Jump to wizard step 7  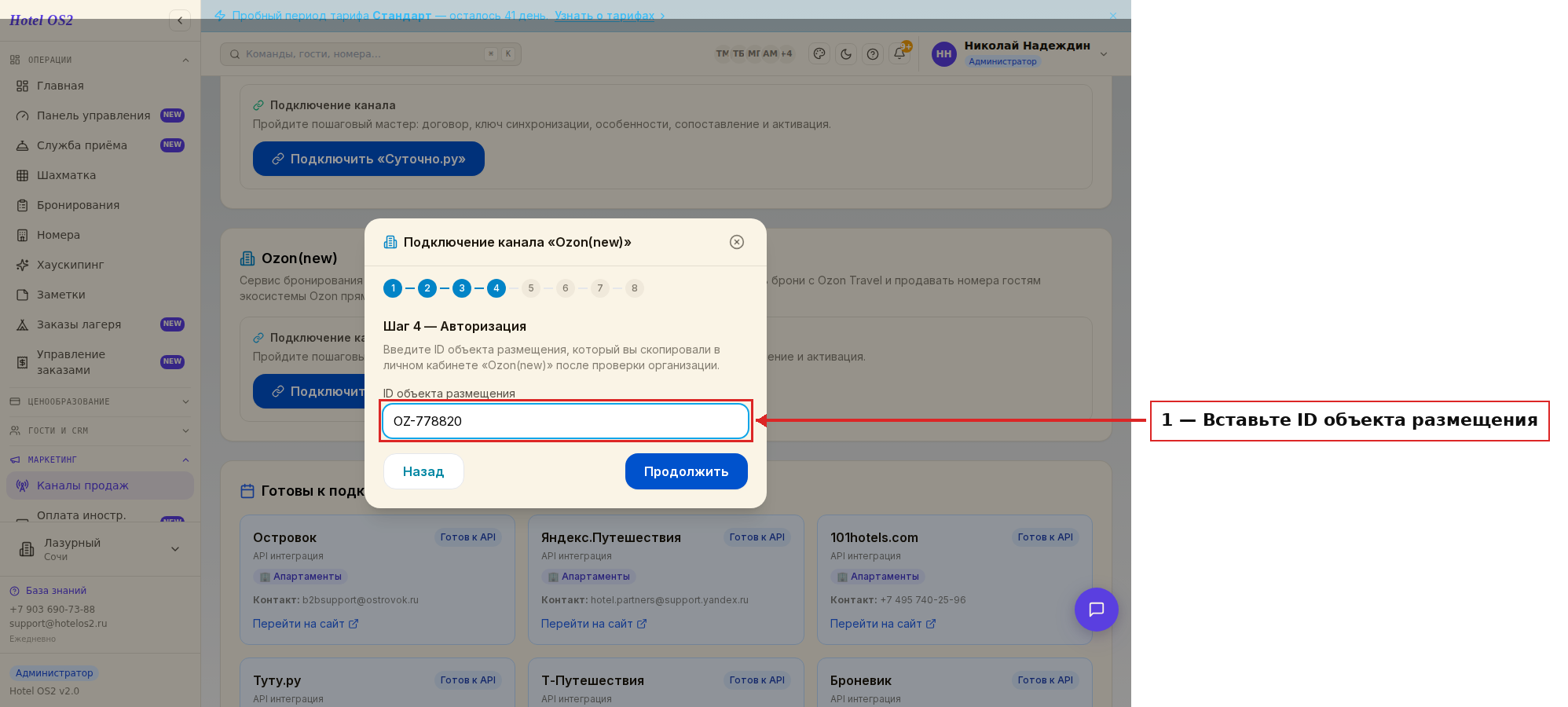[600, 288]
